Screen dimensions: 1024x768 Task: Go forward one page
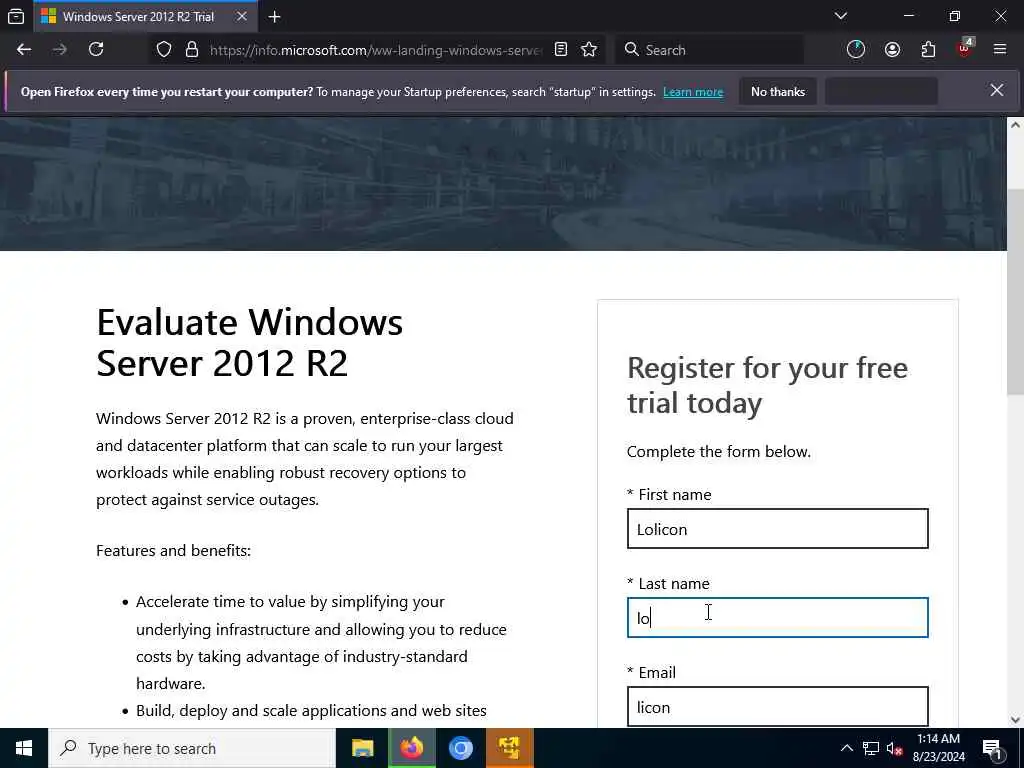click(x=60, y=50)
